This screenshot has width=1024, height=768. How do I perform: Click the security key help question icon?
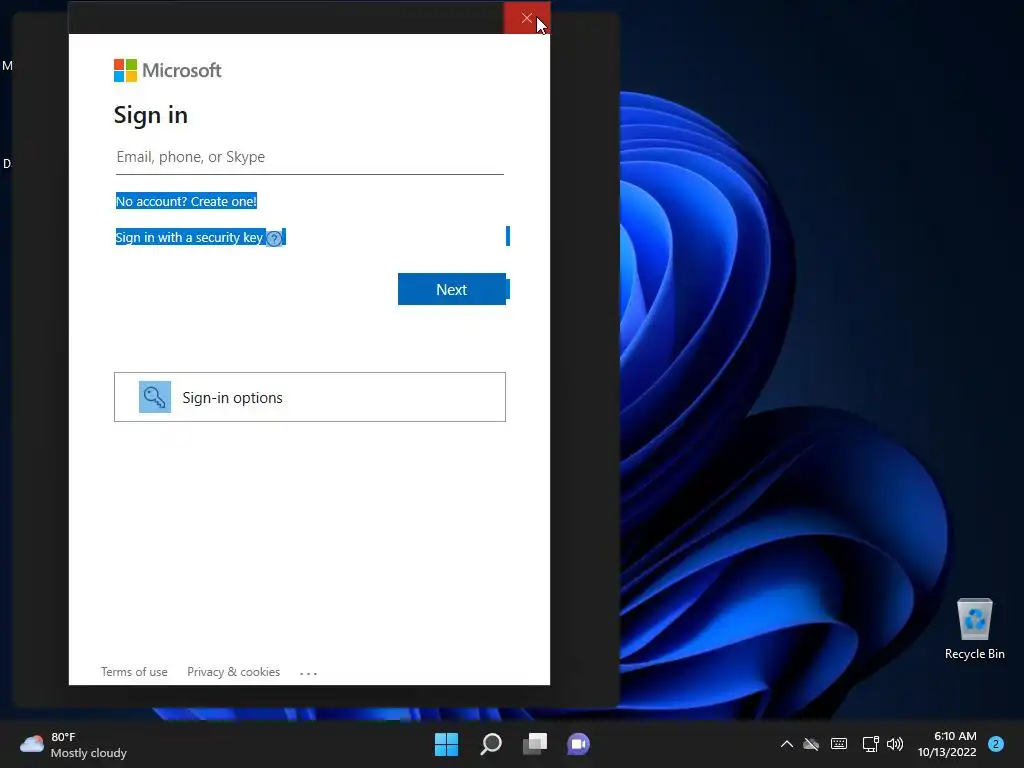274,238
